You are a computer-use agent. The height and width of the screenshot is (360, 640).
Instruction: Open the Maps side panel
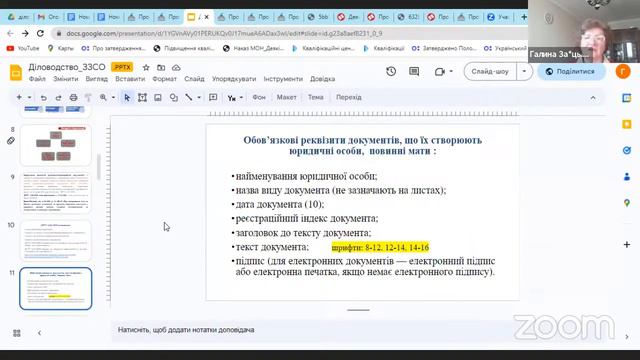(x=627, y=203)
